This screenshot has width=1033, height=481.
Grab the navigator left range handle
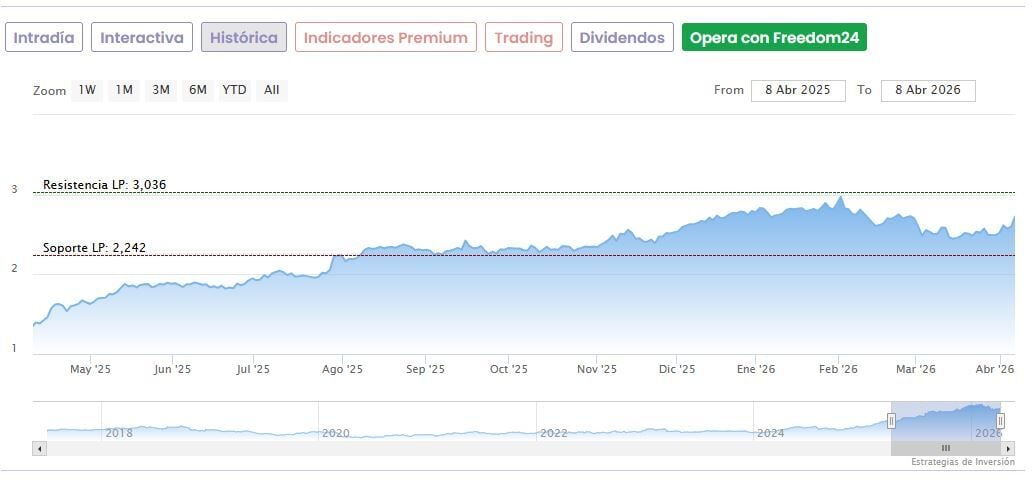(x=891, y=421)
